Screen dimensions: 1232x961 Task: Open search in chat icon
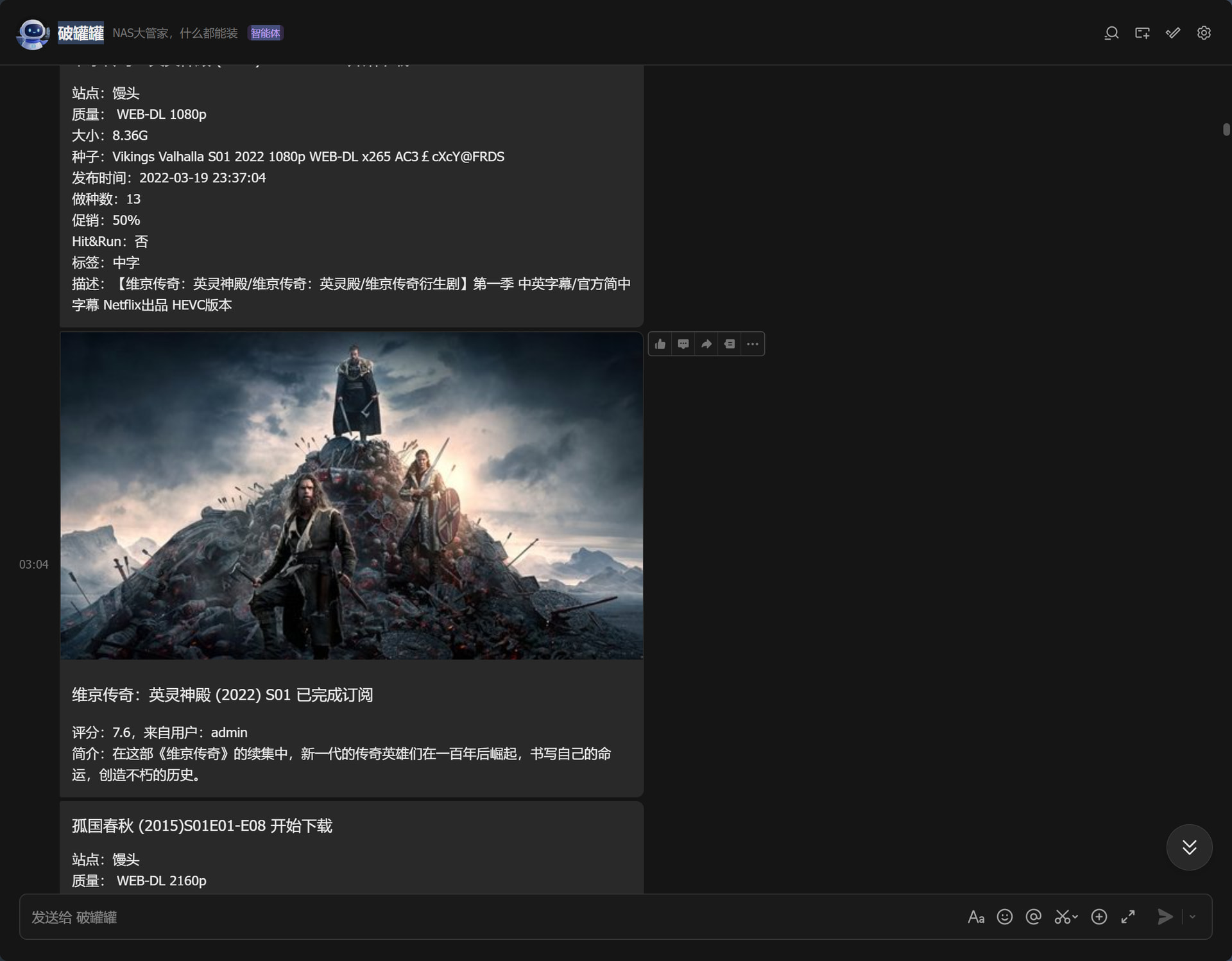tap(1111, 33)
